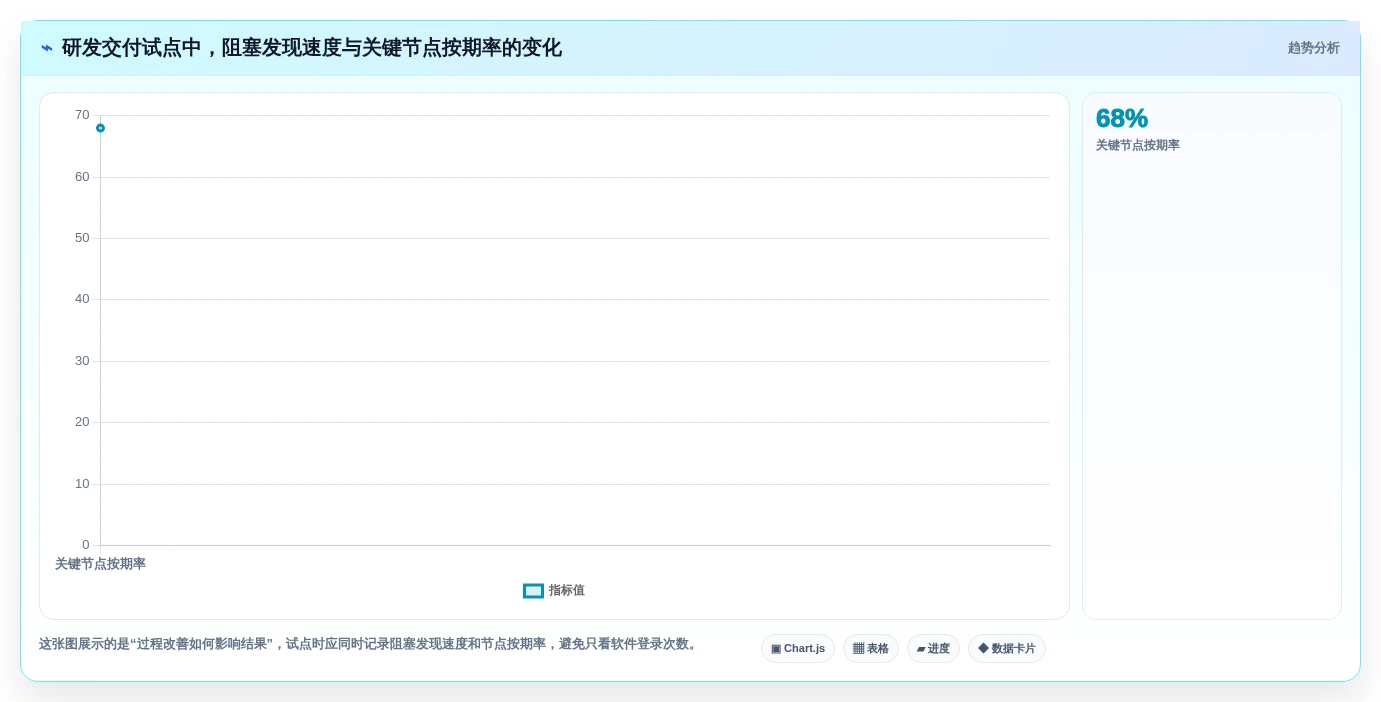Click the y-axis tick label 10
1381x702 pixels.
click(82, 484)
